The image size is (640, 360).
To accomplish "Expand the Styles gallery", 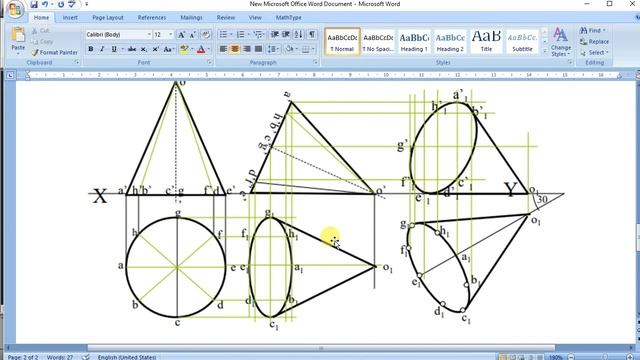I will click(x=544, y=51).
